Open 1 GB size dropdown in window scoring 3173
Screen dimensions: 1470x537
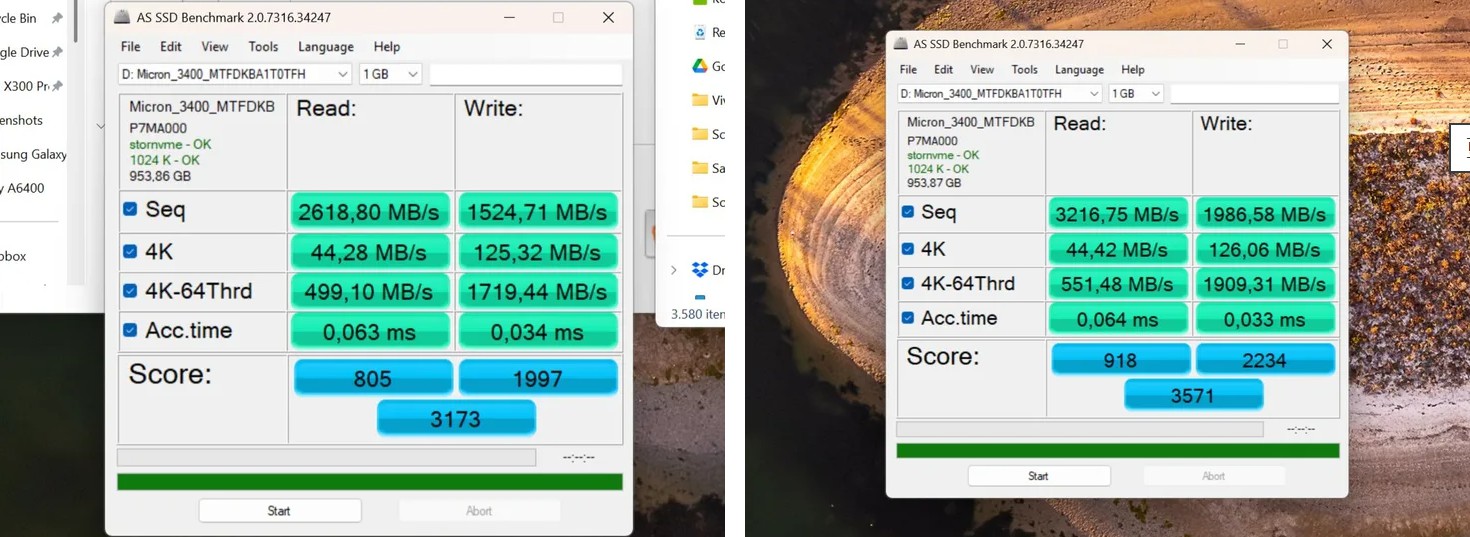pyautogui.click(x=390, y=74)
